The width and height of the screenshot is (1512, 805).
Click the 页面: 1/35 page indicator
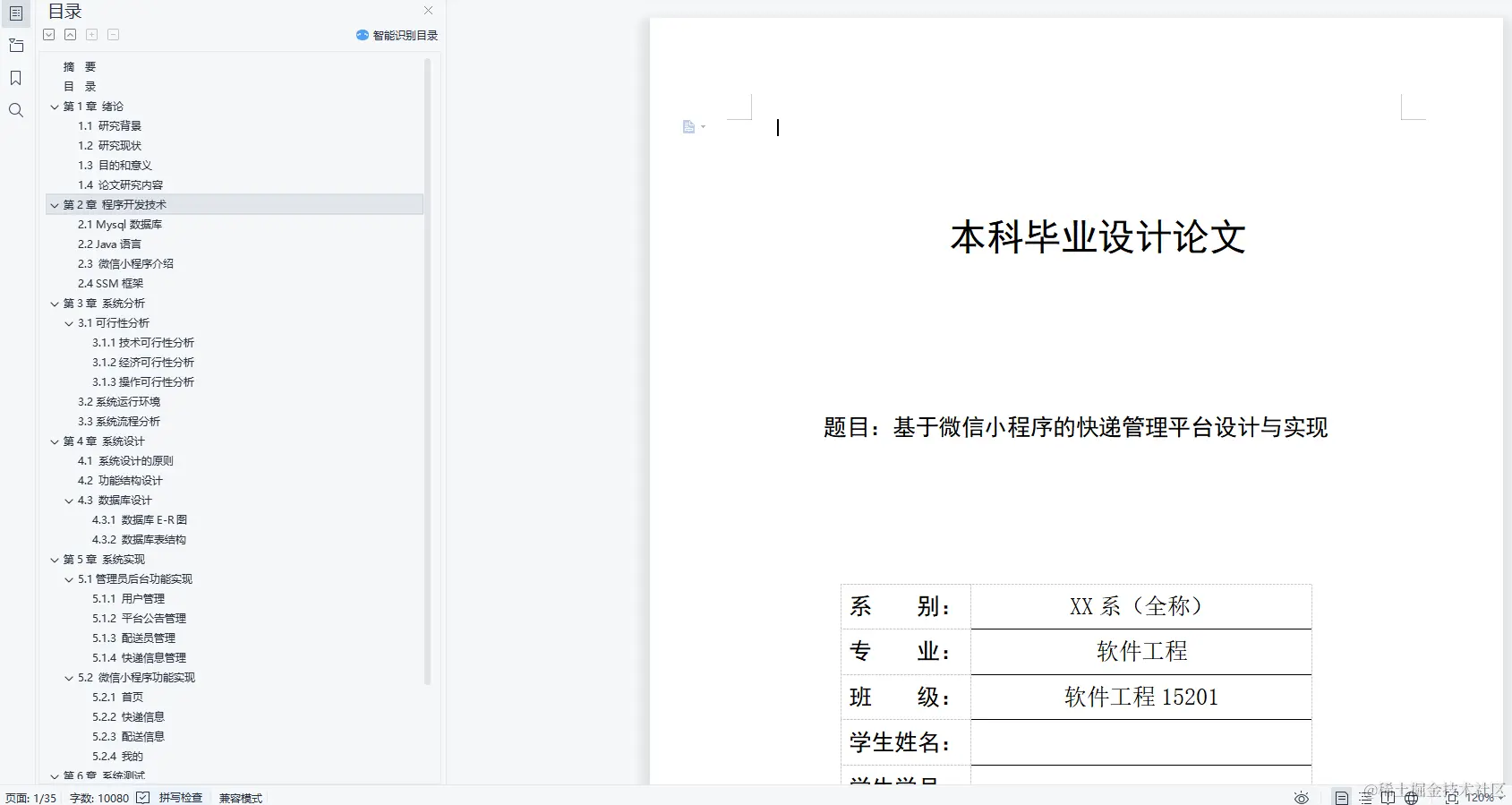pos(31,798)
